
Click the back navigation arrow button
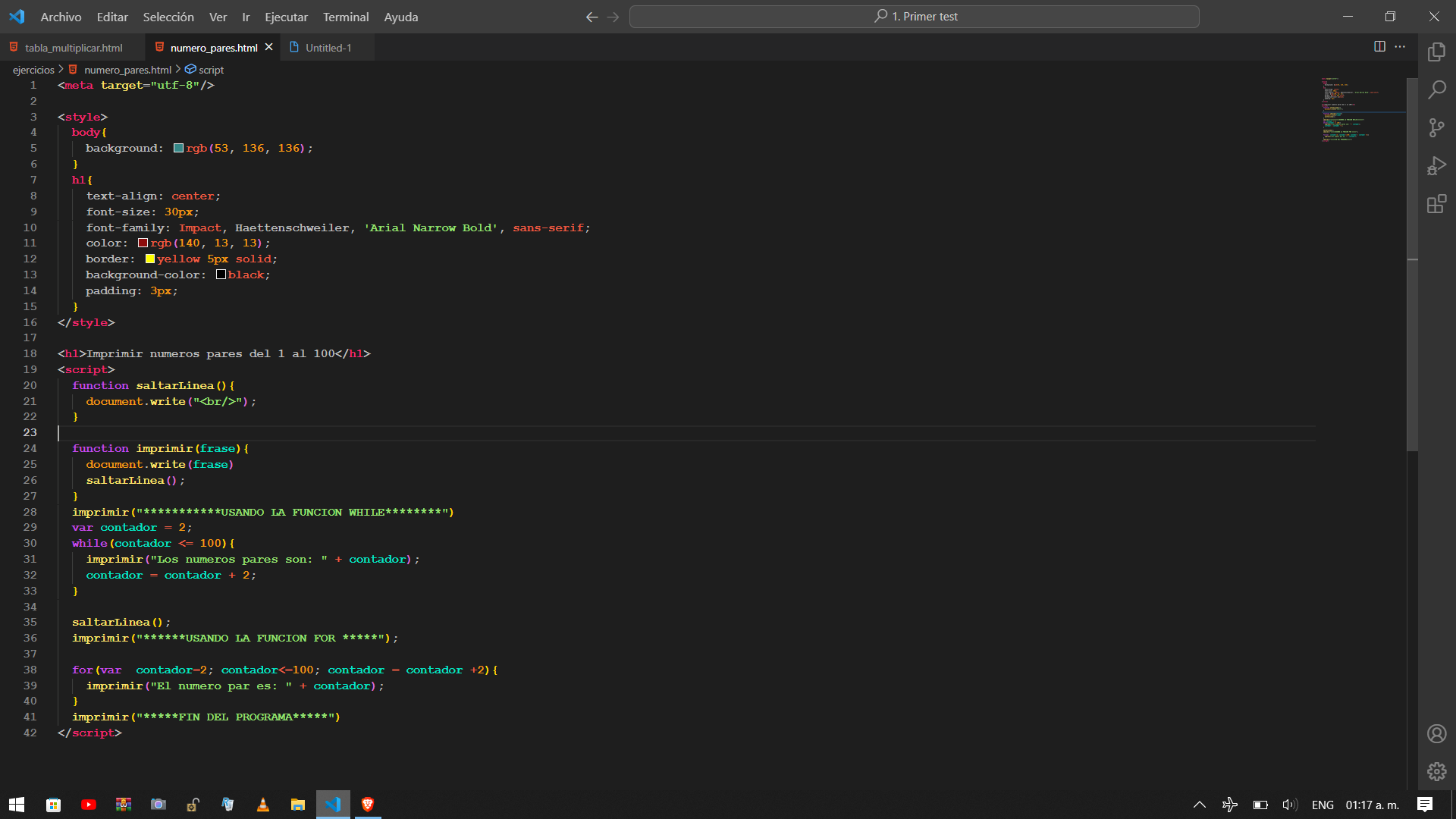[x=591, y=17]
